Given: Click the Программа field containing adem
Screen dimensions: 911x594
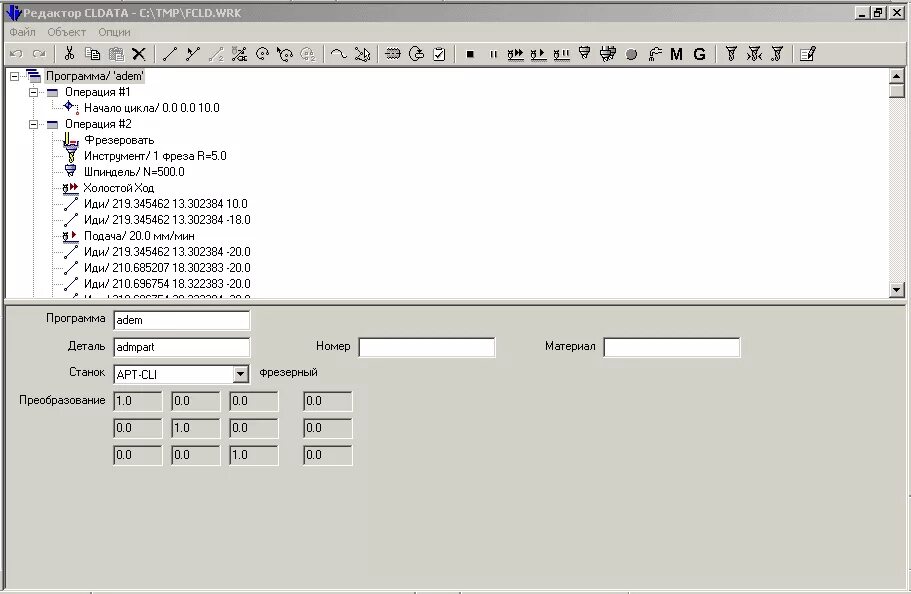Looking at the screenshot, I should 182,320.
